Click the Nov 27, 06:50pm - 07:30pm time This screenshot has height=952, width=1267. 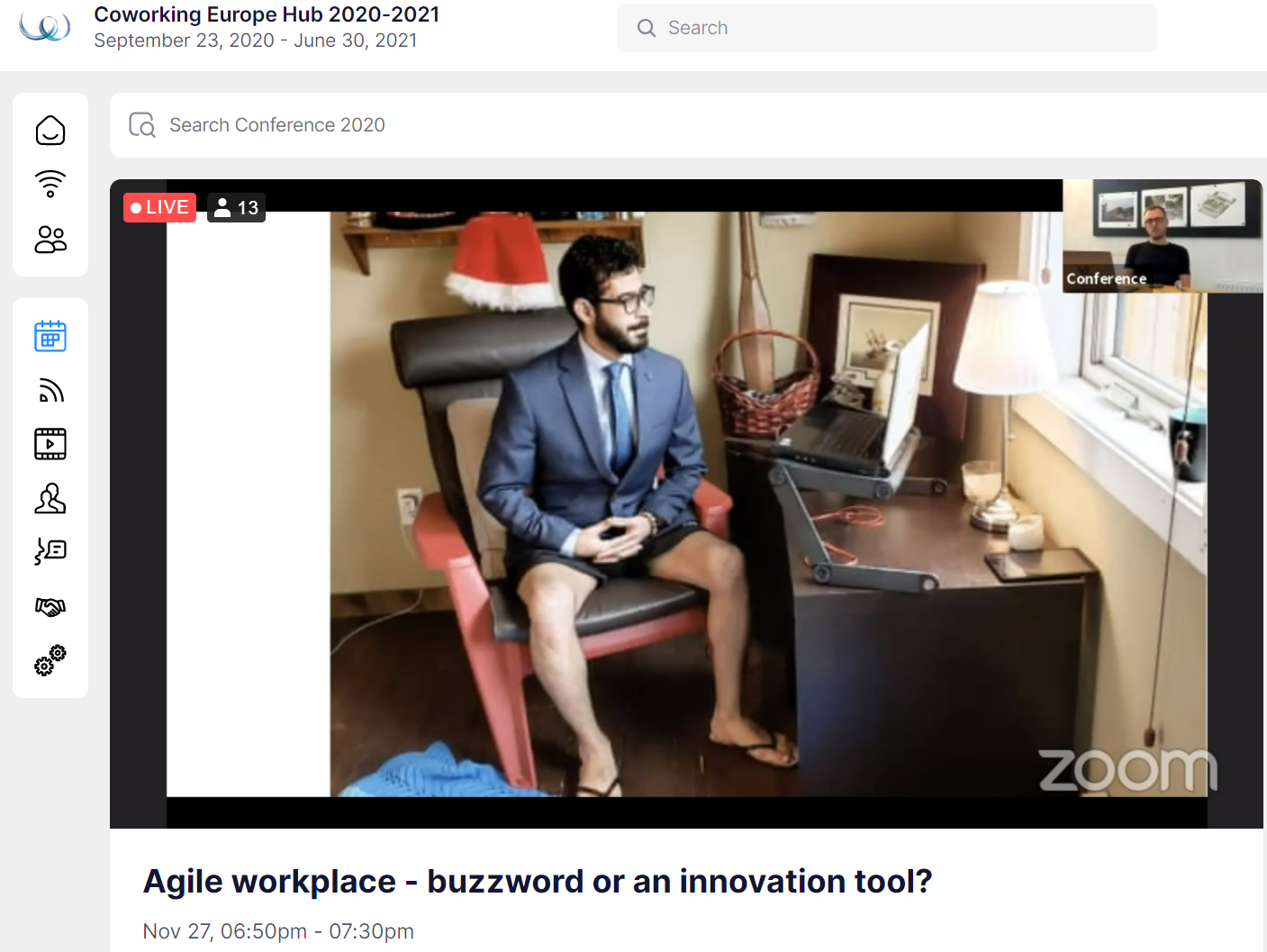tap(278, 931)
